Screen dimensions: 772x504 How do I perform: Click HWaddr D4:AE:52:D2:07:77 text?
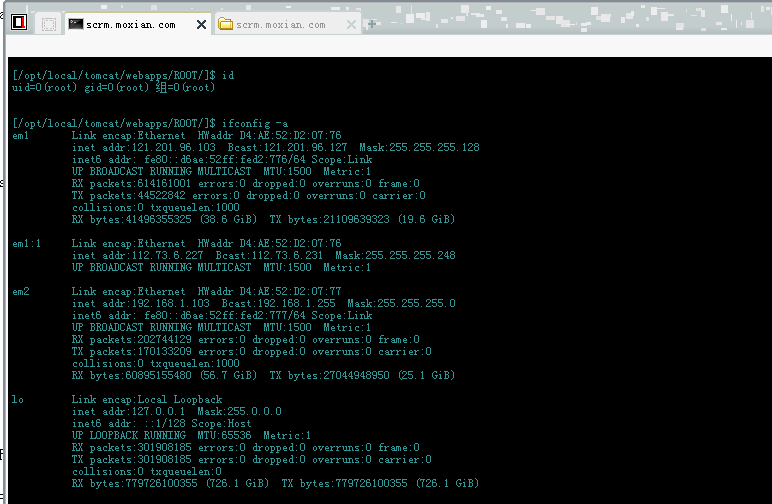coord(270,291)
